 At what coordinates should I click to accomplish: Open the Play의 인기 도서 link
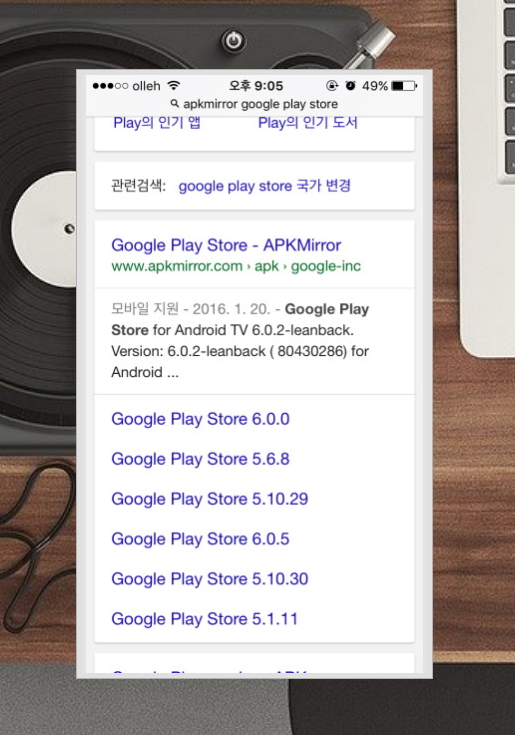[x=308, y=123]
